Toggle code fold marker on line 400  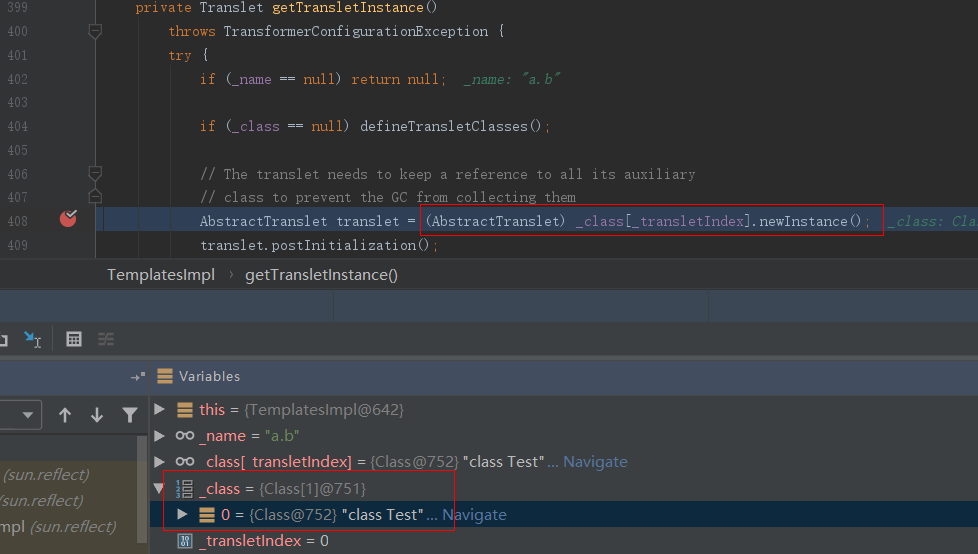point(95,31)
